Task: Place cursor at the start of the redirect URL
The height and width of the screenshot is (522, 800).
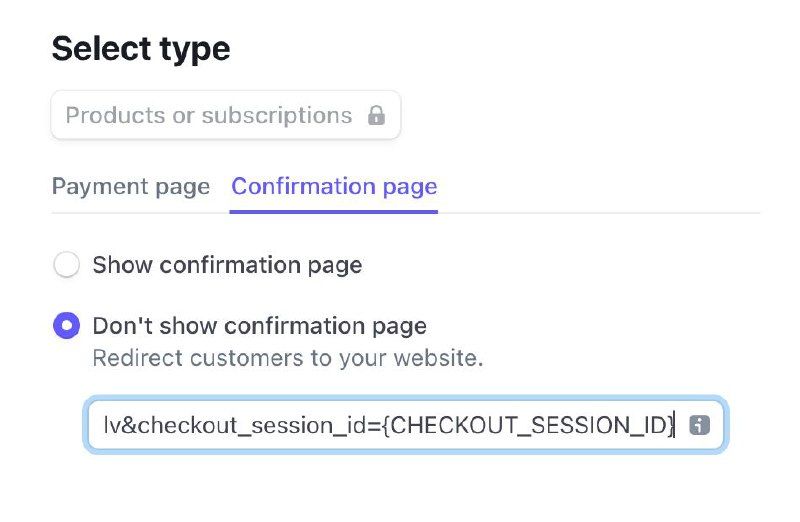Action: click(x=104, y=425)
